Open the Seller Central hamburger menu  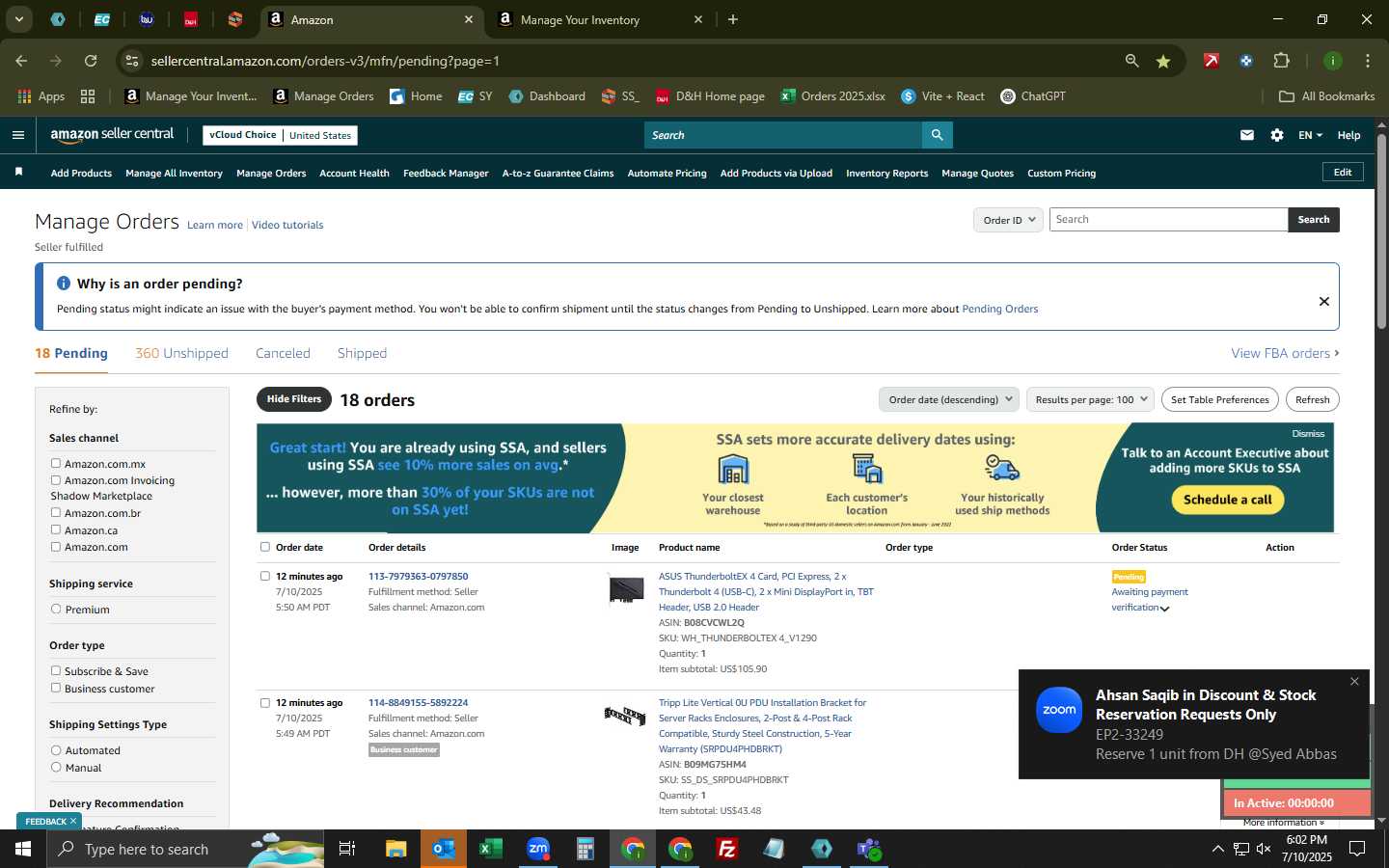[18, 135]
